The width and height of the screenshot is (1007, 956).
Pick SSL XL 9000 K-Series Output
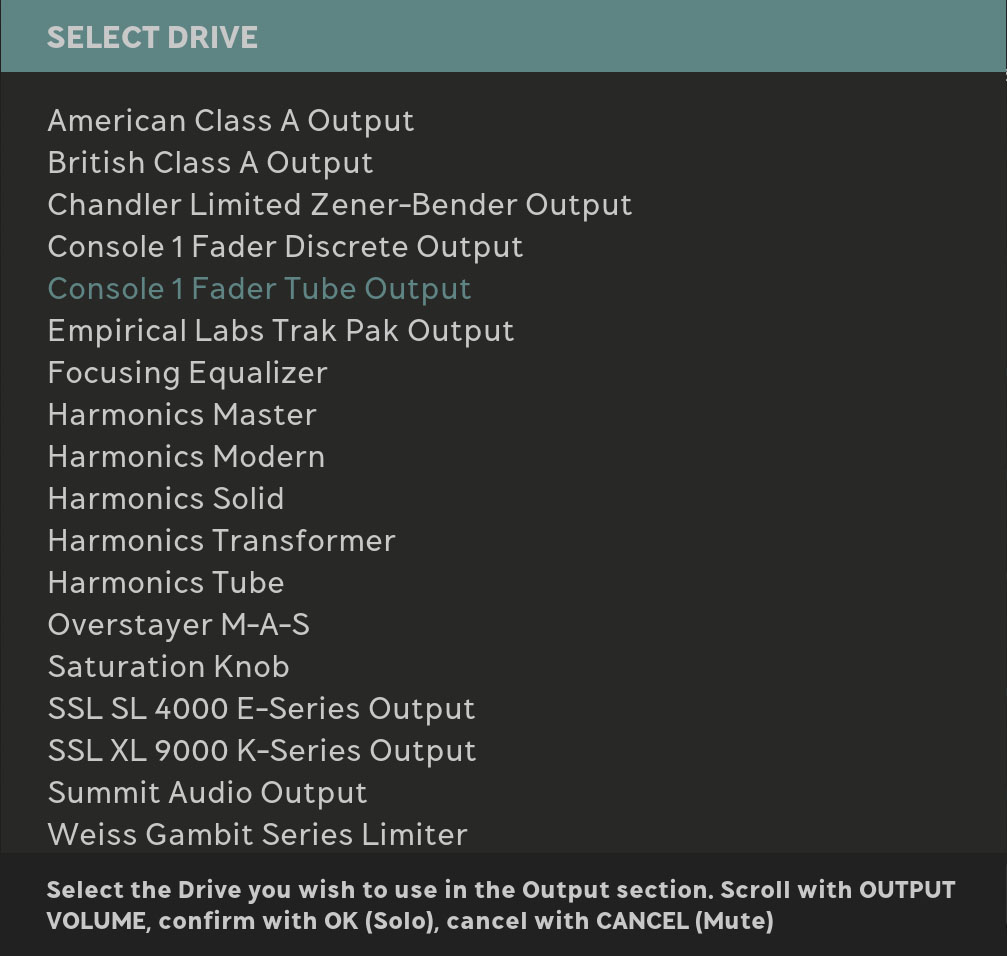coord(261,751)
